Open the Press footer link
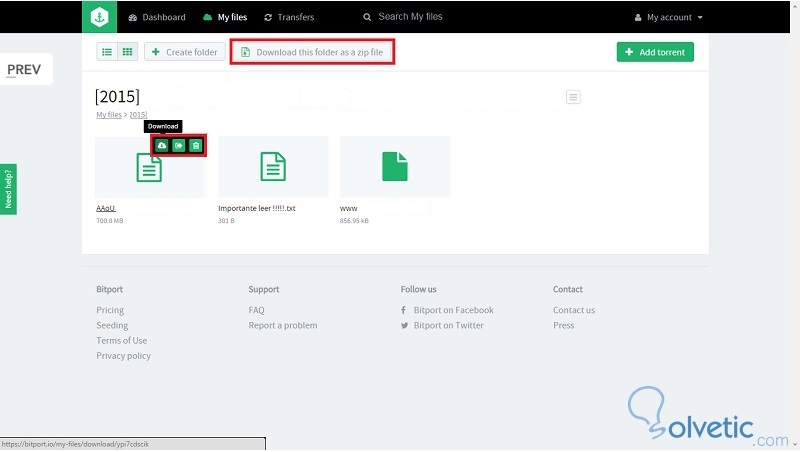 click(x=564, y=325)
